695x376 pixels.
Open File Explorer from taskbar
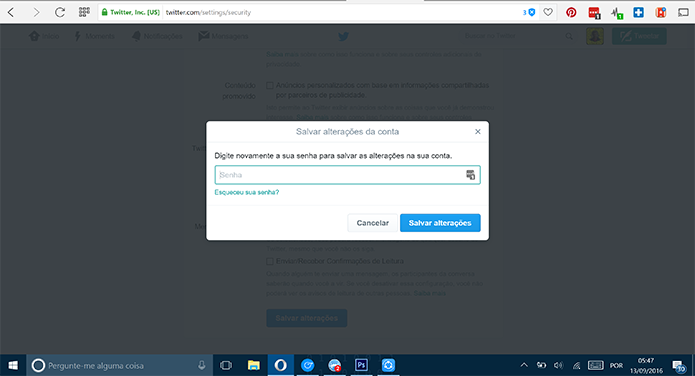(254, 365)
